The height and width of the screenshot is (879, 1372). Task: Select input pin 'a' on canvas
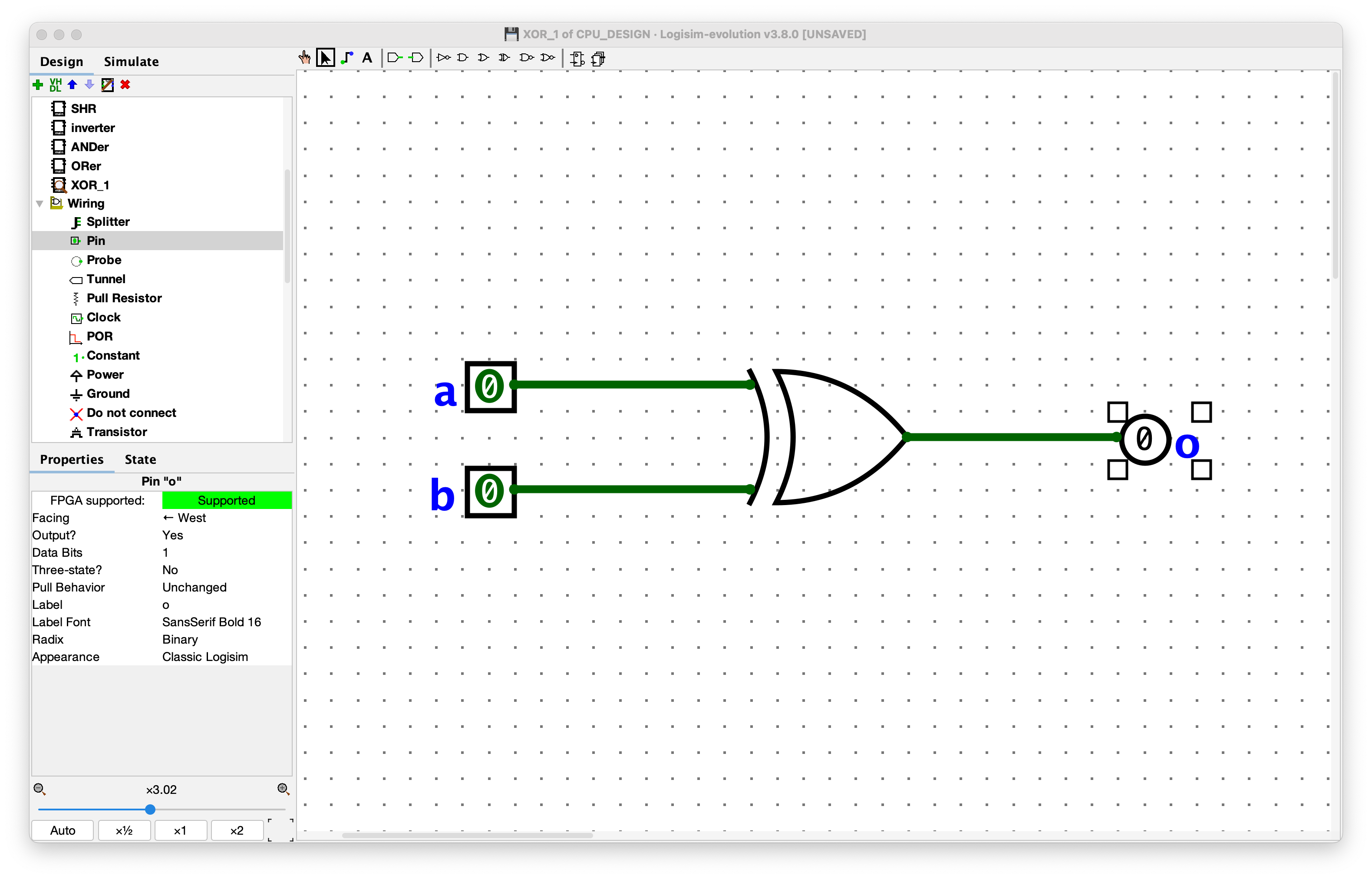pos(491,387)
